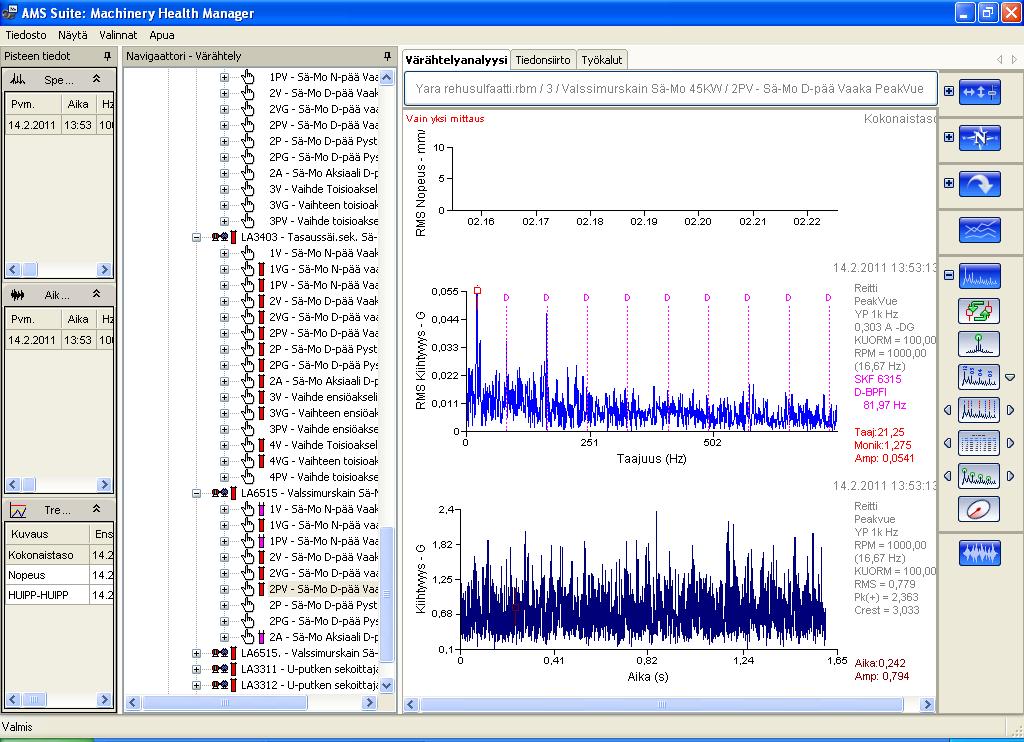Open the Näytä menu
This screenshot has height=742, width=1024.
pyautogui.click(x=72, y=35)
